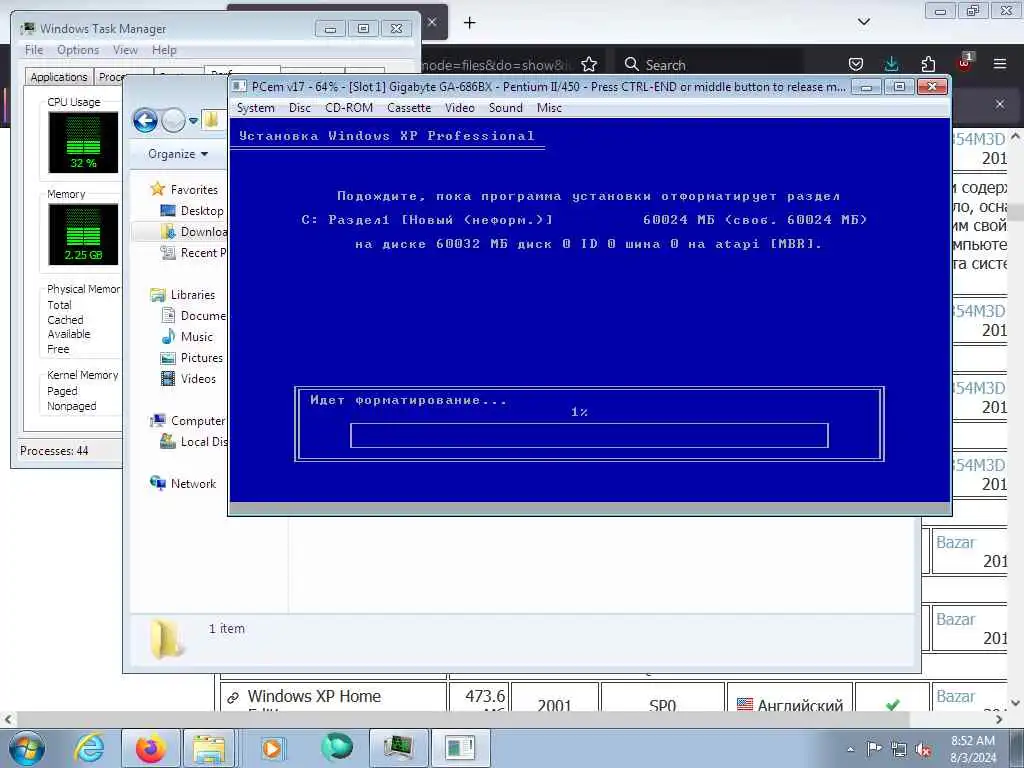This screenshot has width=1024, height=768.
Task: Click the Network icon in Explorer
Action: [x=157, y=483]
